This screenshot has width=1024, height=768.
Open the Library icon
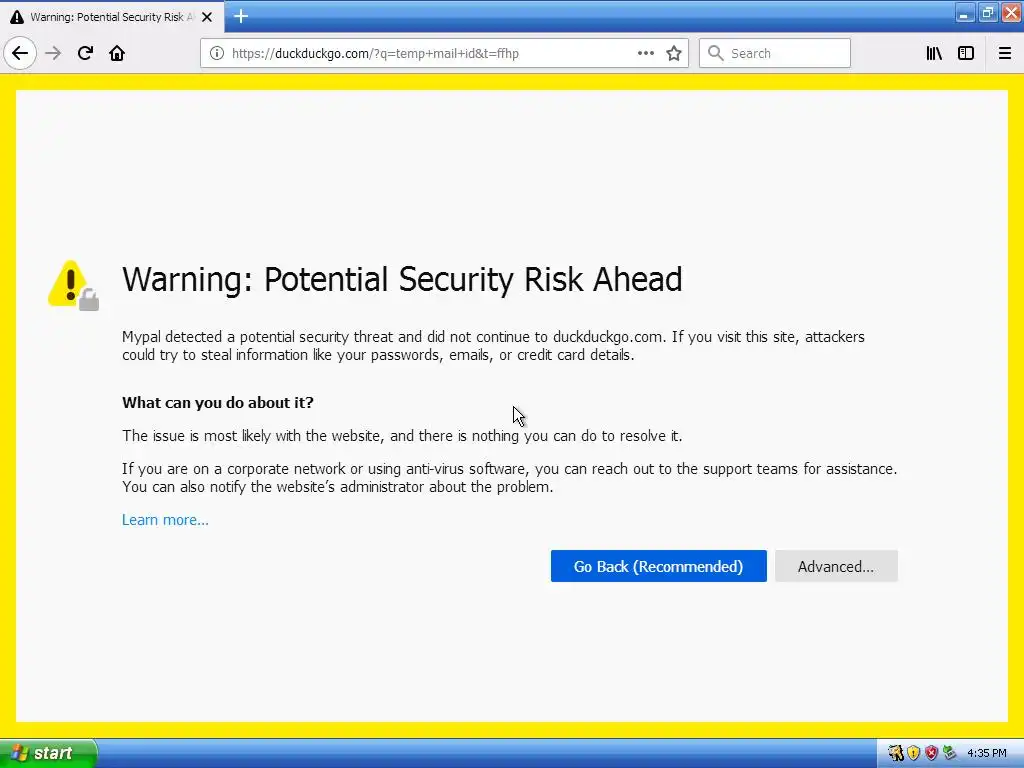[x=934, y=54]
